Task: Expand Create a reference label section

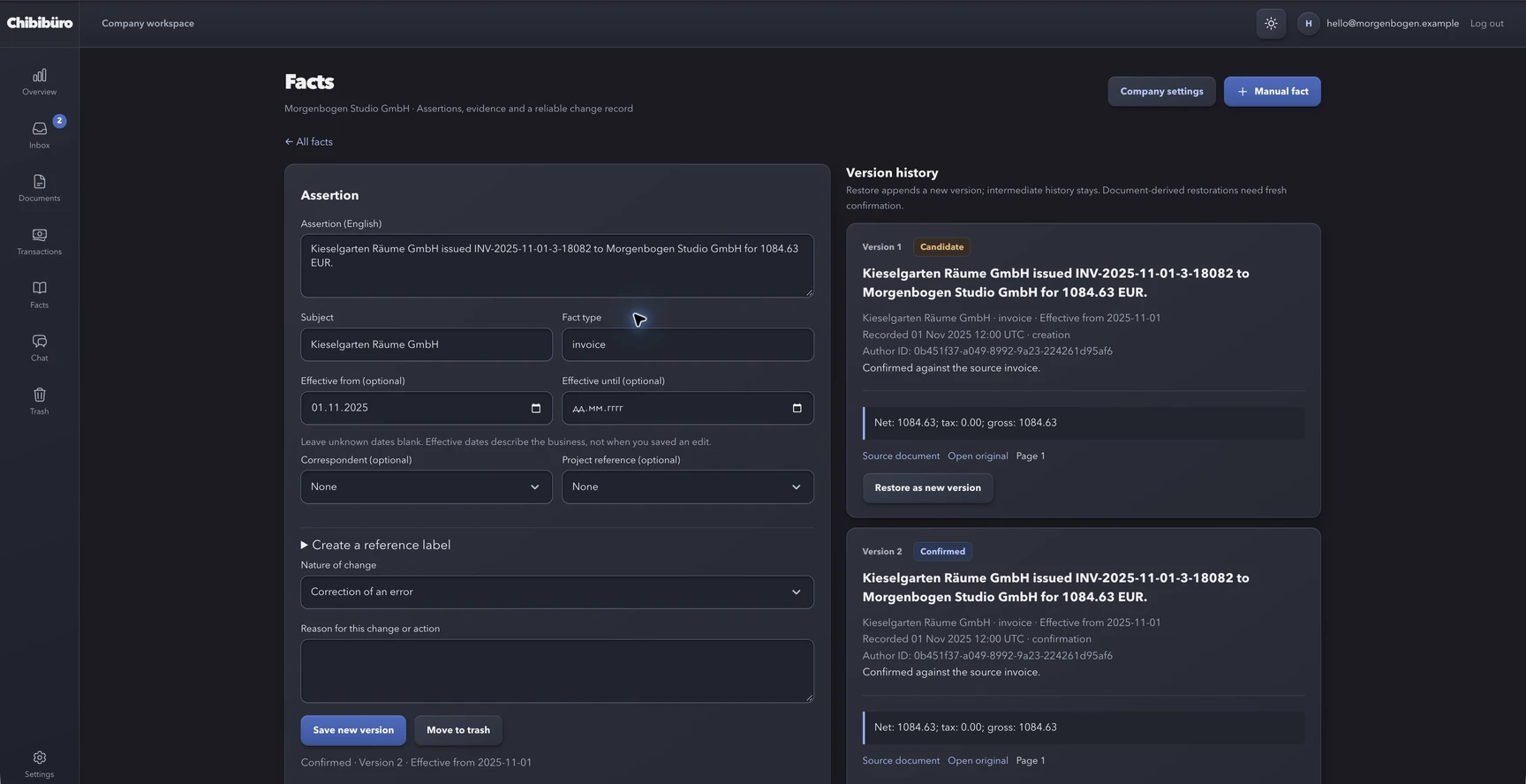Action: pos(376,545)
